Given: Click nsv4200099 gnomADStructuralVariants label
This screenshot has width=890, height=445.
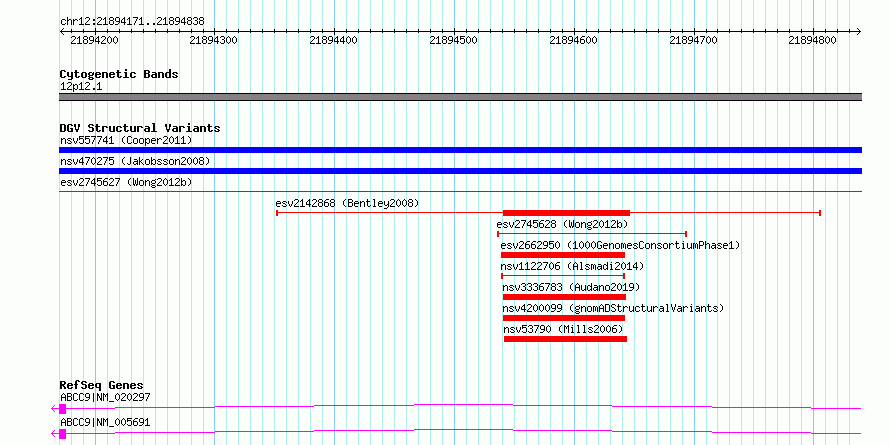Looking at the screenshot, I should pos(614,308).
